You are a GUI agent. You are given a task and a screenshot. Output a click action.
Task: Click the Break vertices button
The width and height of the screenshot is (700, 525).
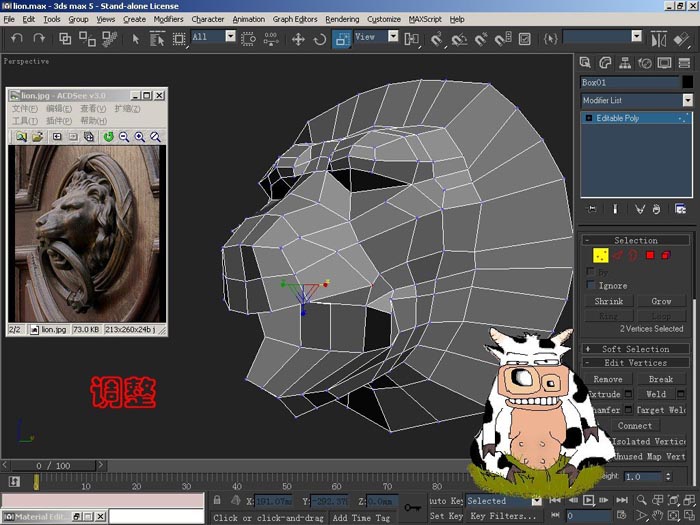coord(661,379)
